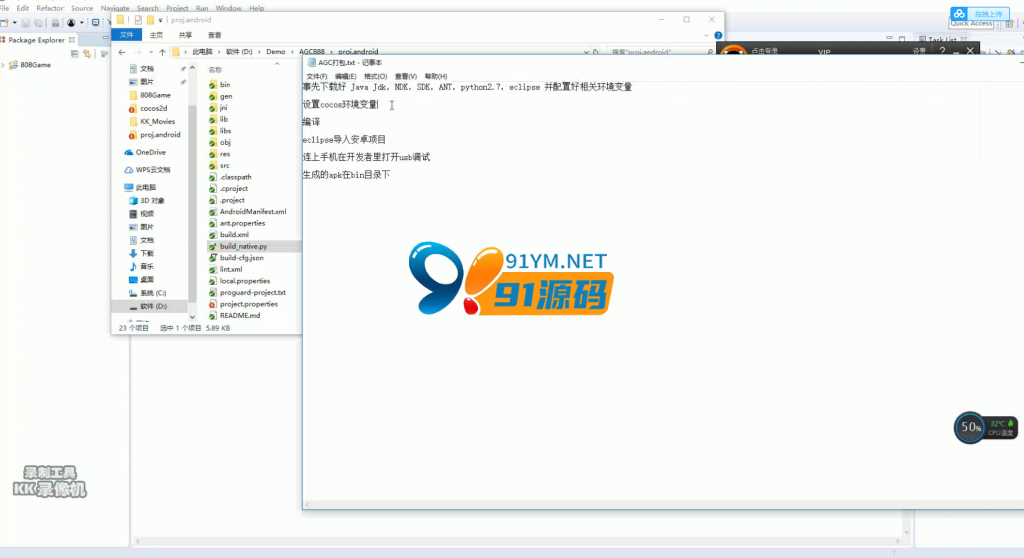Open Eclipse Refactor menu
Screen dimensions: 1024x558
point(50,8)
